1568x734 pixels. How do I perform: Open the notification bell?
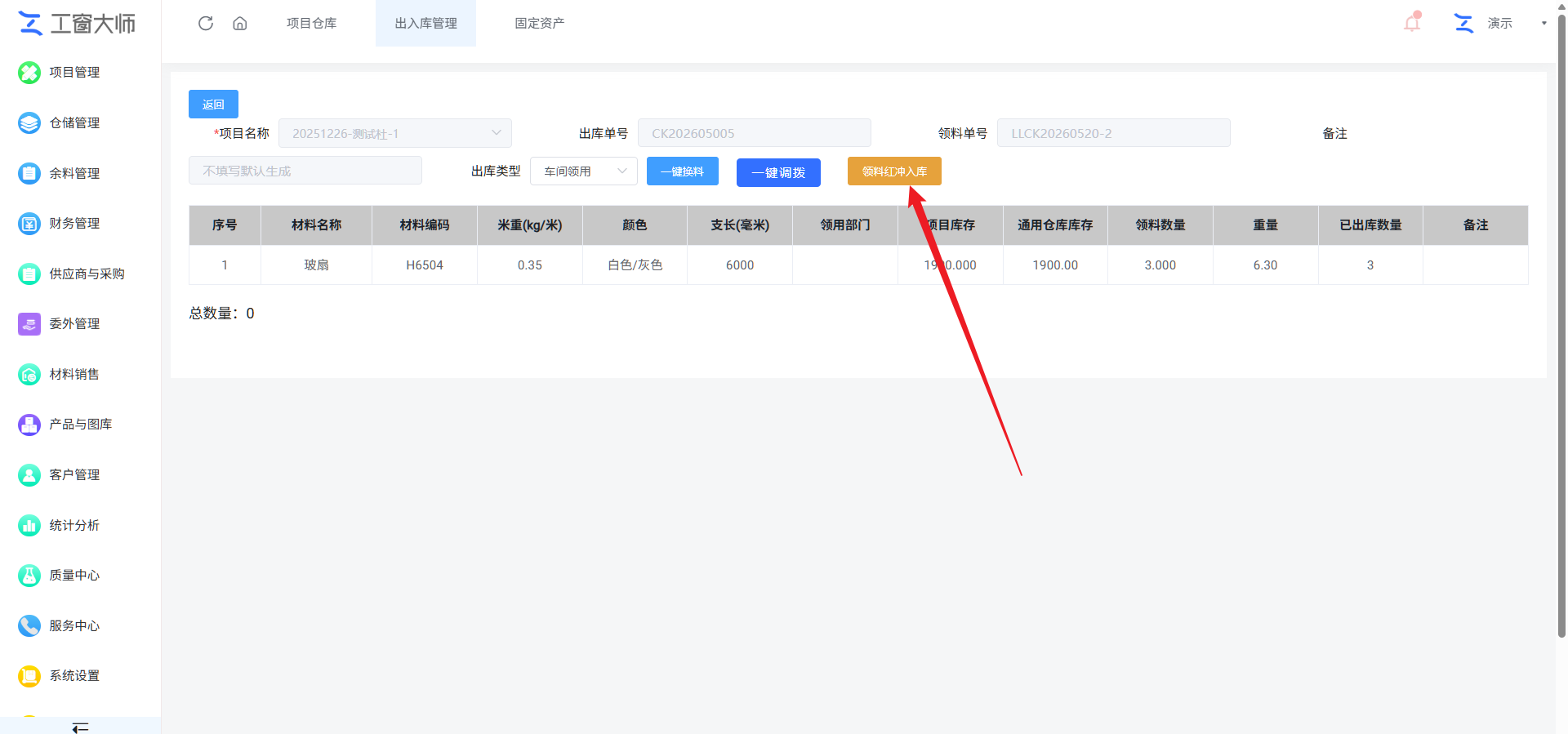1412,22
